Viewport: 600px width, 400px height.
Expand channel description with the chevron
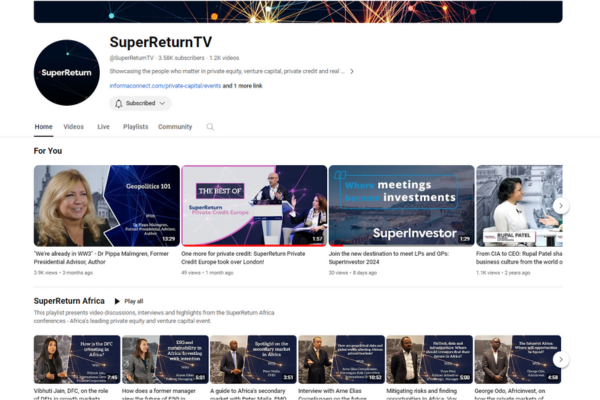pyautogui.click(x=352, y=71)
